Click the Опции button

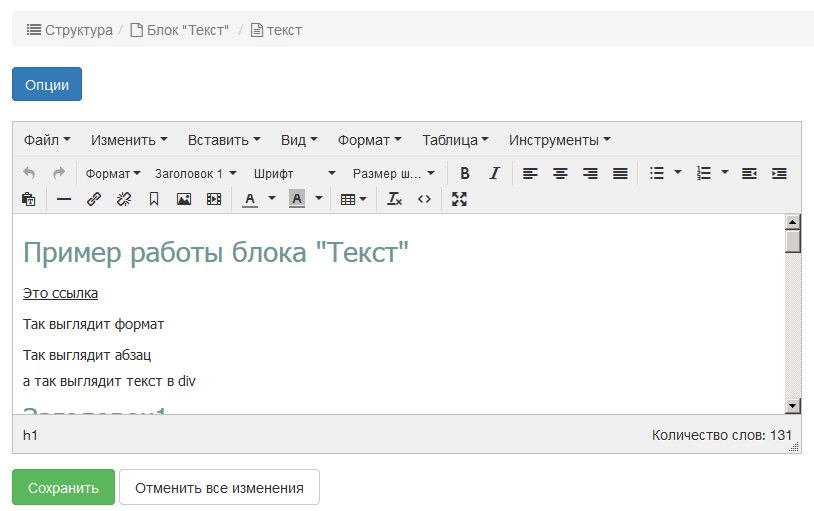click(x=47, y=84)
